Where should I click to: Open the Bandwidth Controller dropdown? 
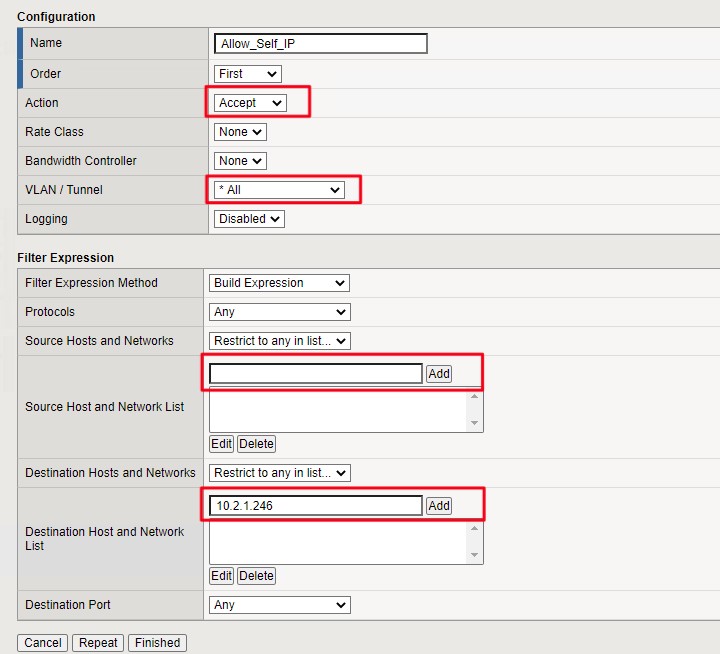point(240,161)
